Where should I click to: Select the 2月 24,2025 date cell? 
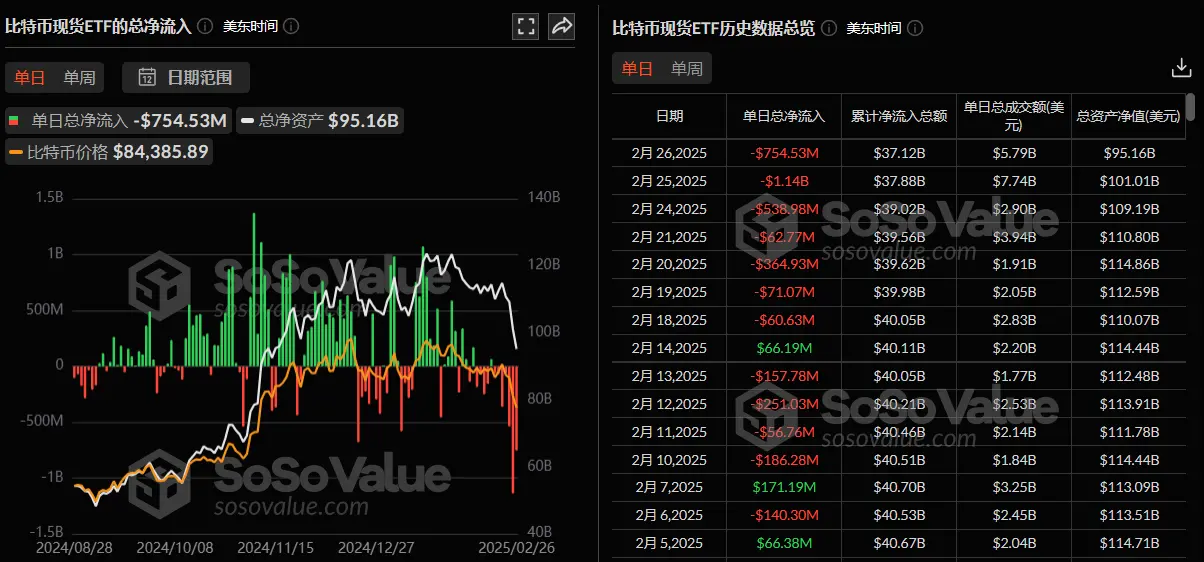pyautogui.click(x=669, y=209)
